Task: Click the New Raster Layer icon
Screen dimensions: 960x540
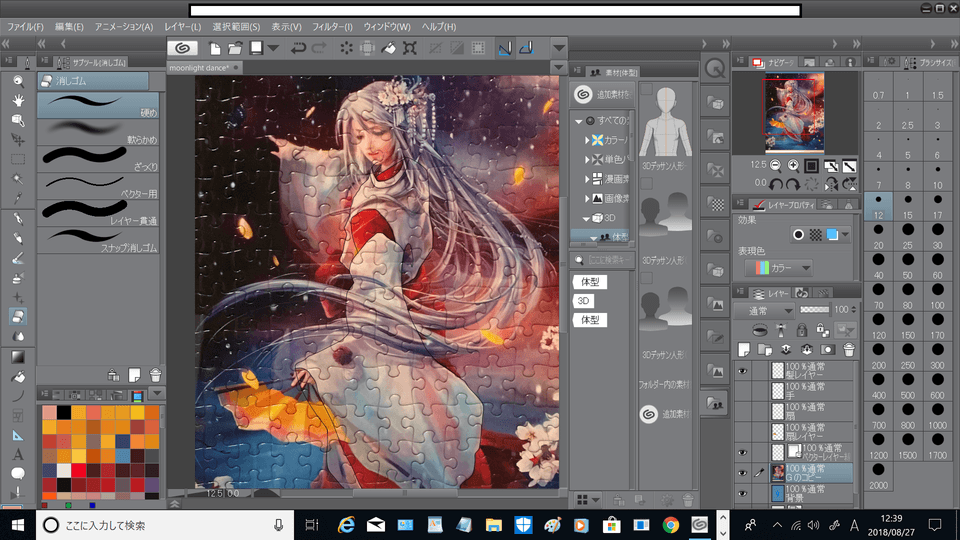Action: (743, 349)
